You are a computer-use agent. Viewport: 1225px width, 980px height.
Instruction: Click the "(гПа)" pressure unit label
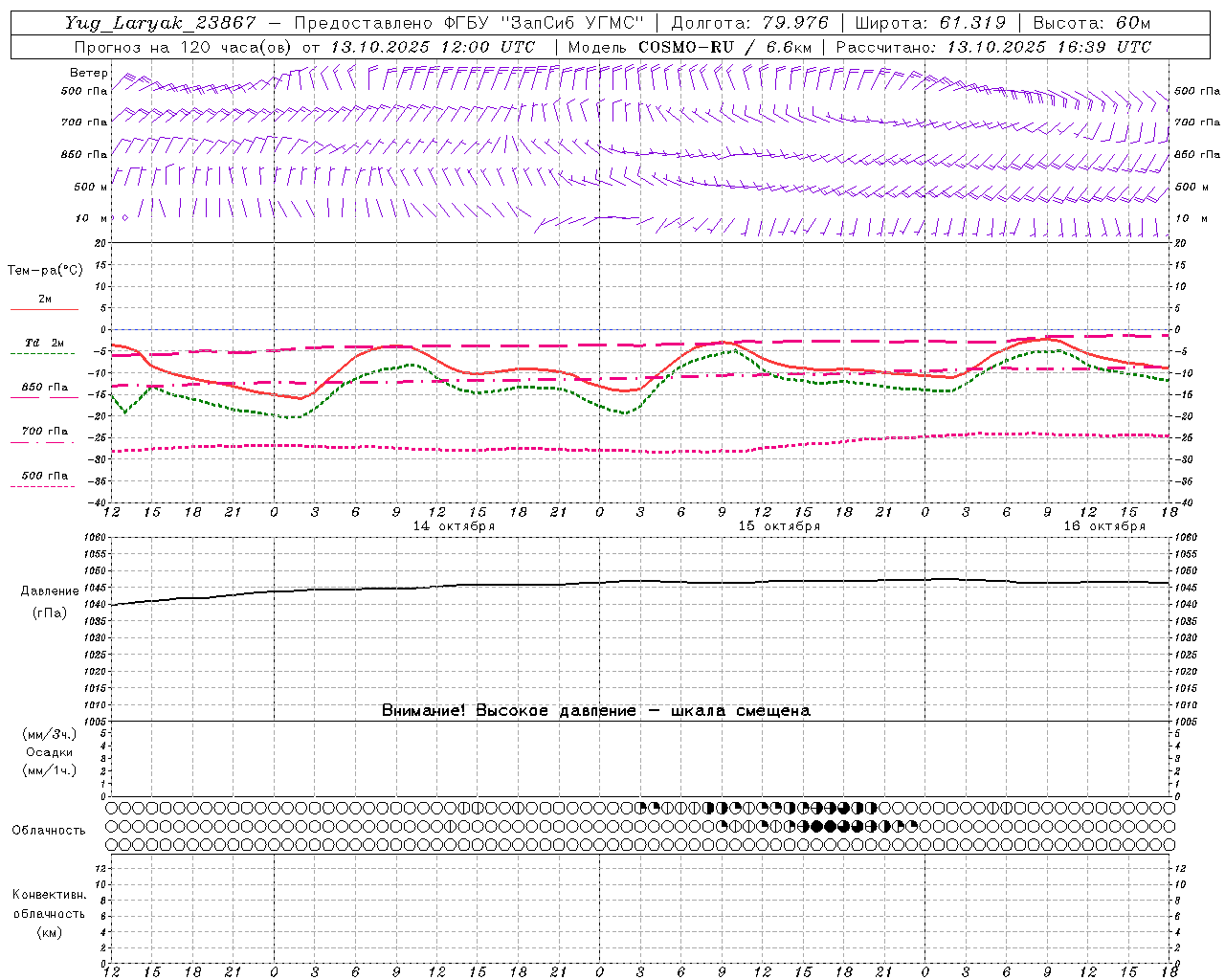click(50, 613)
